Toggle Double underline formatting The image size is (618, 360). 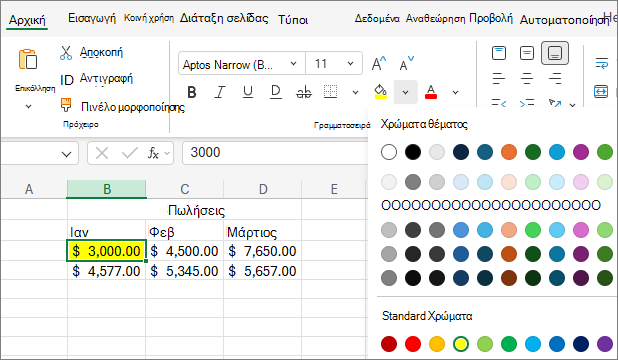[x=275, y=92]
